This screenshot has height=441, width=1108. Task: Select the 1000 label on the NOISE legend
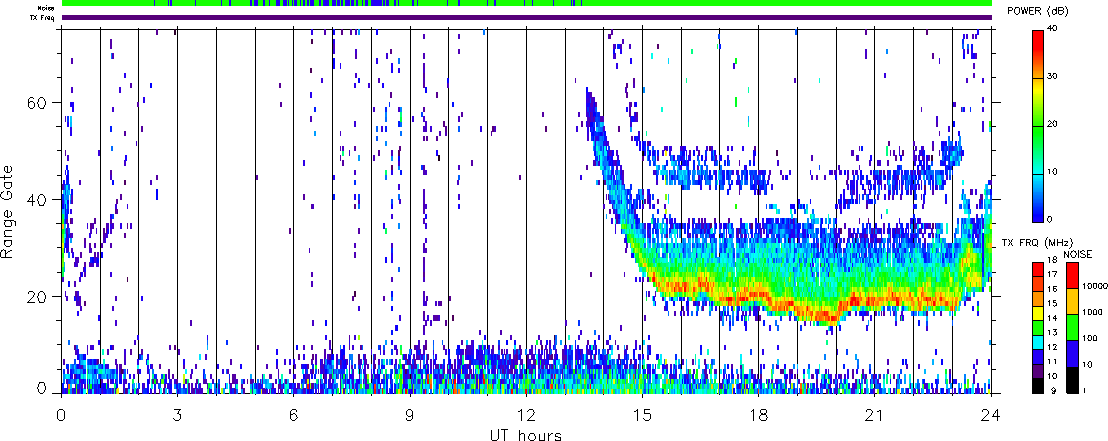[x=1092, y=312]
